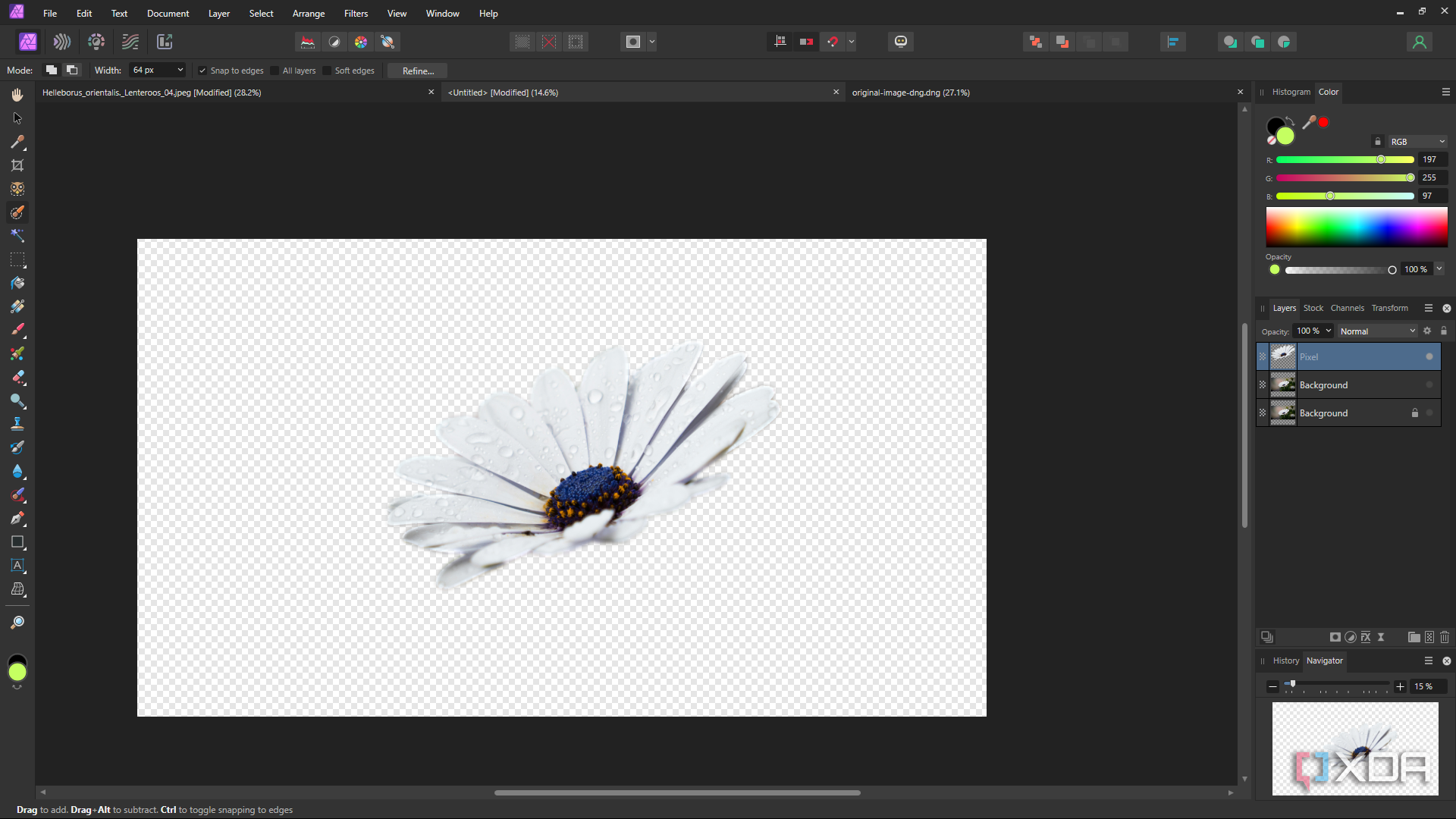Open the Filters menu
The image size is (1456, 819).
click(356, 14)
